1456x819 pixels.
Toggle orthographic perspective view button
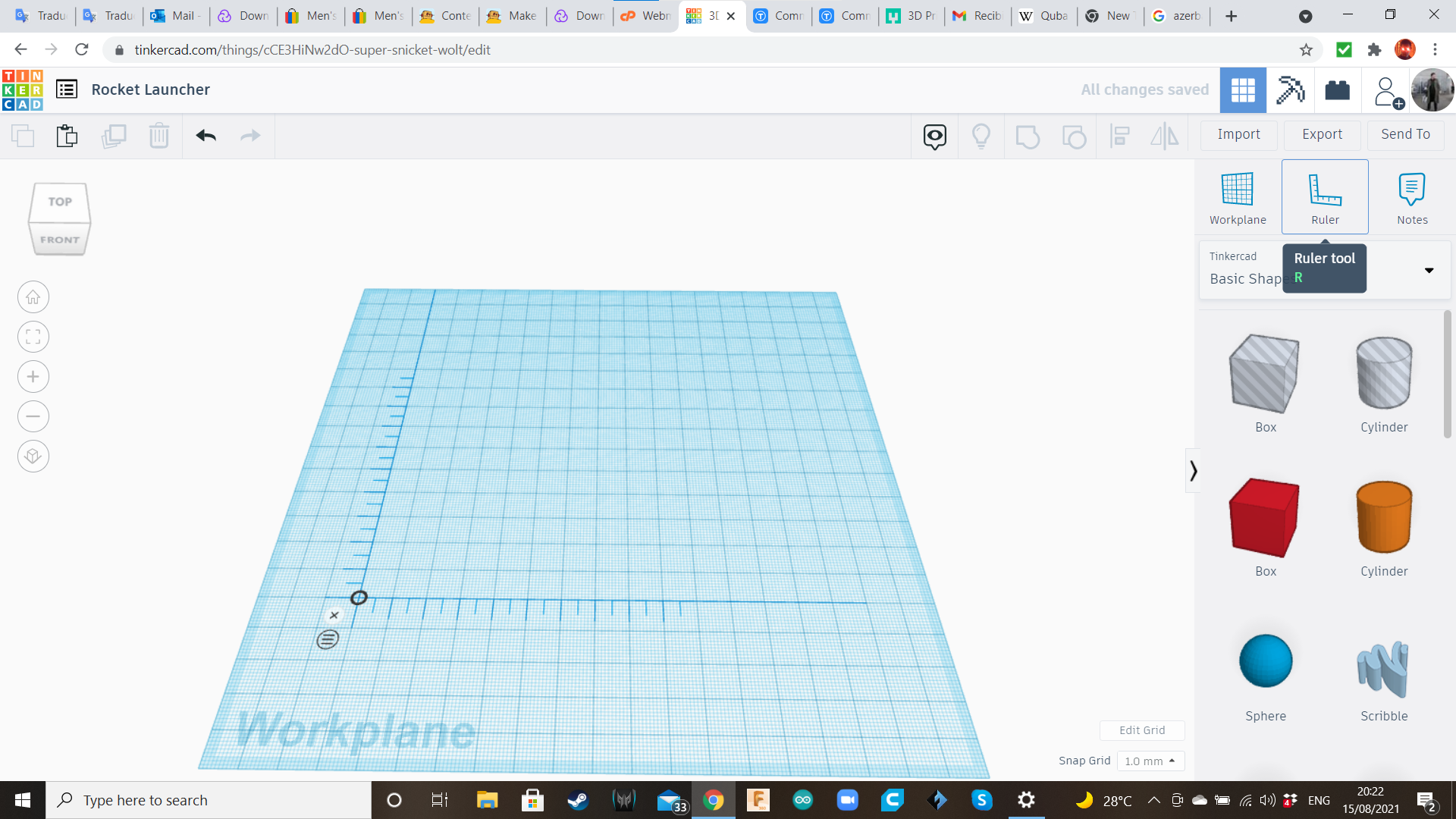point(33,457)
